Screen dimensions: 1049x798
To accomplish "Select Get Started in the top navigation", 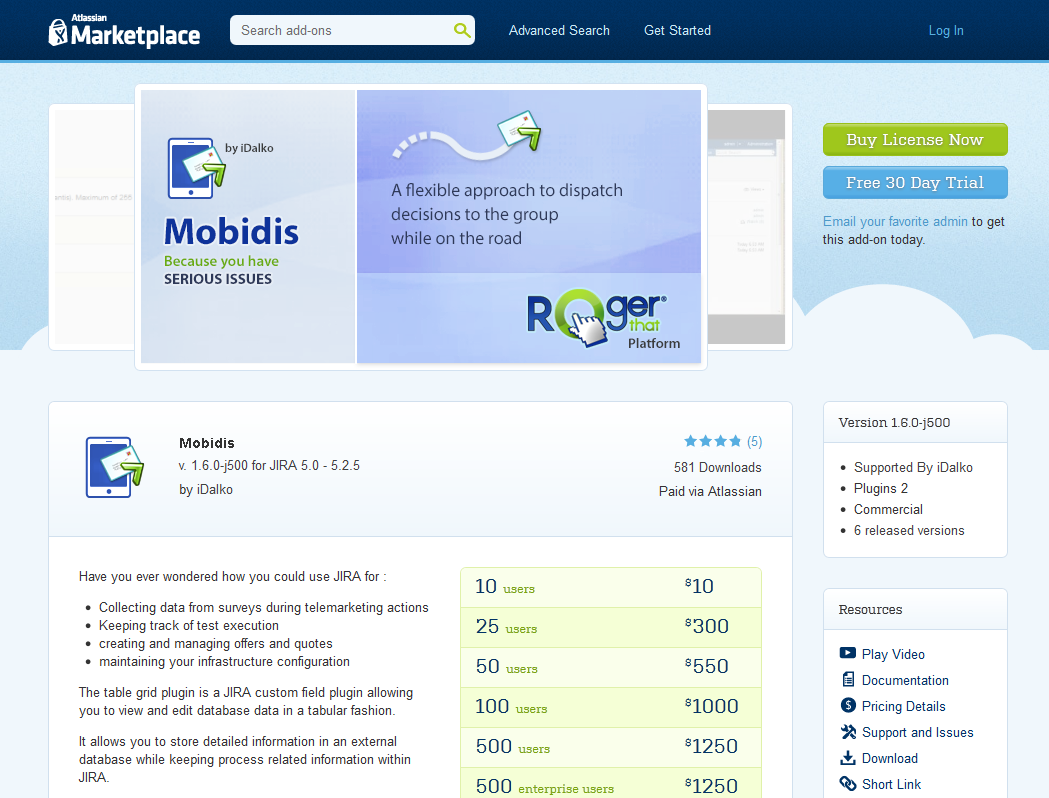I will click(677, 30).
